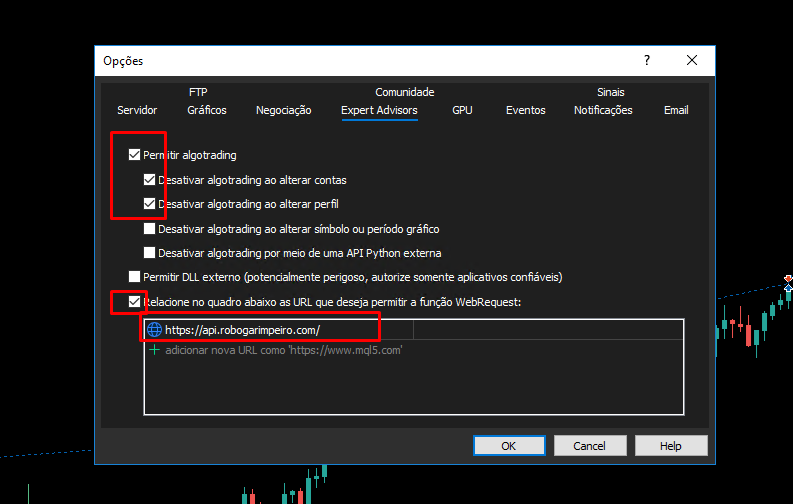Switch to the Servidor tab
Image resolution: width=793 pixels, height=504 pixels.
click(x=137, y=110)
